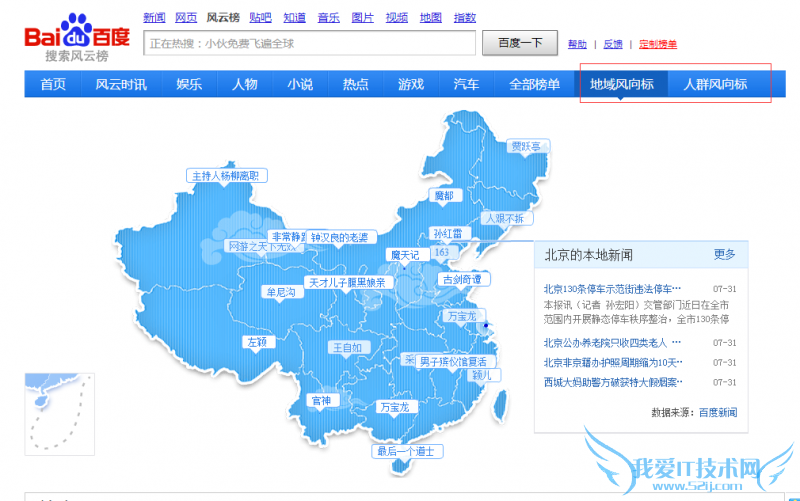This screenshot has width=800, height=501.
Task: Open news 西城大妈助警方破获特大假烟案
Action: pyautogui.click(x=613, y=383)
